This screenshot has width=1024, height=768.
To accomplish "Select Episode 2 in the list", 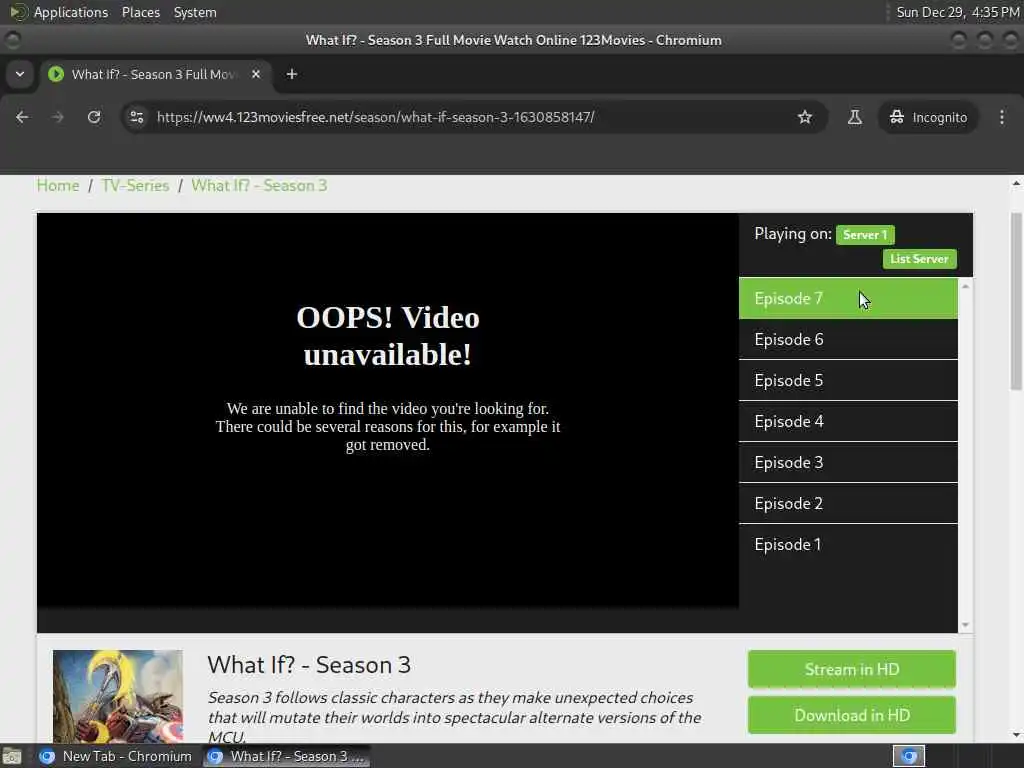I will click(848, 504).
